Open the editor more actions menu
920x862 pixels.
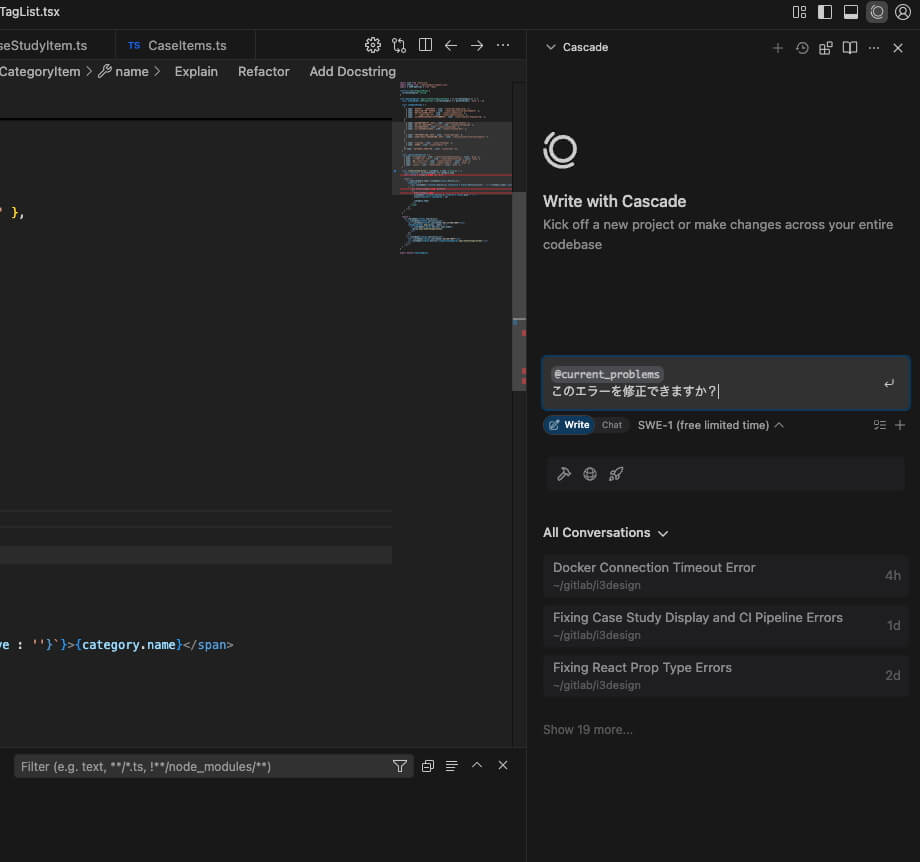point(503,45)
